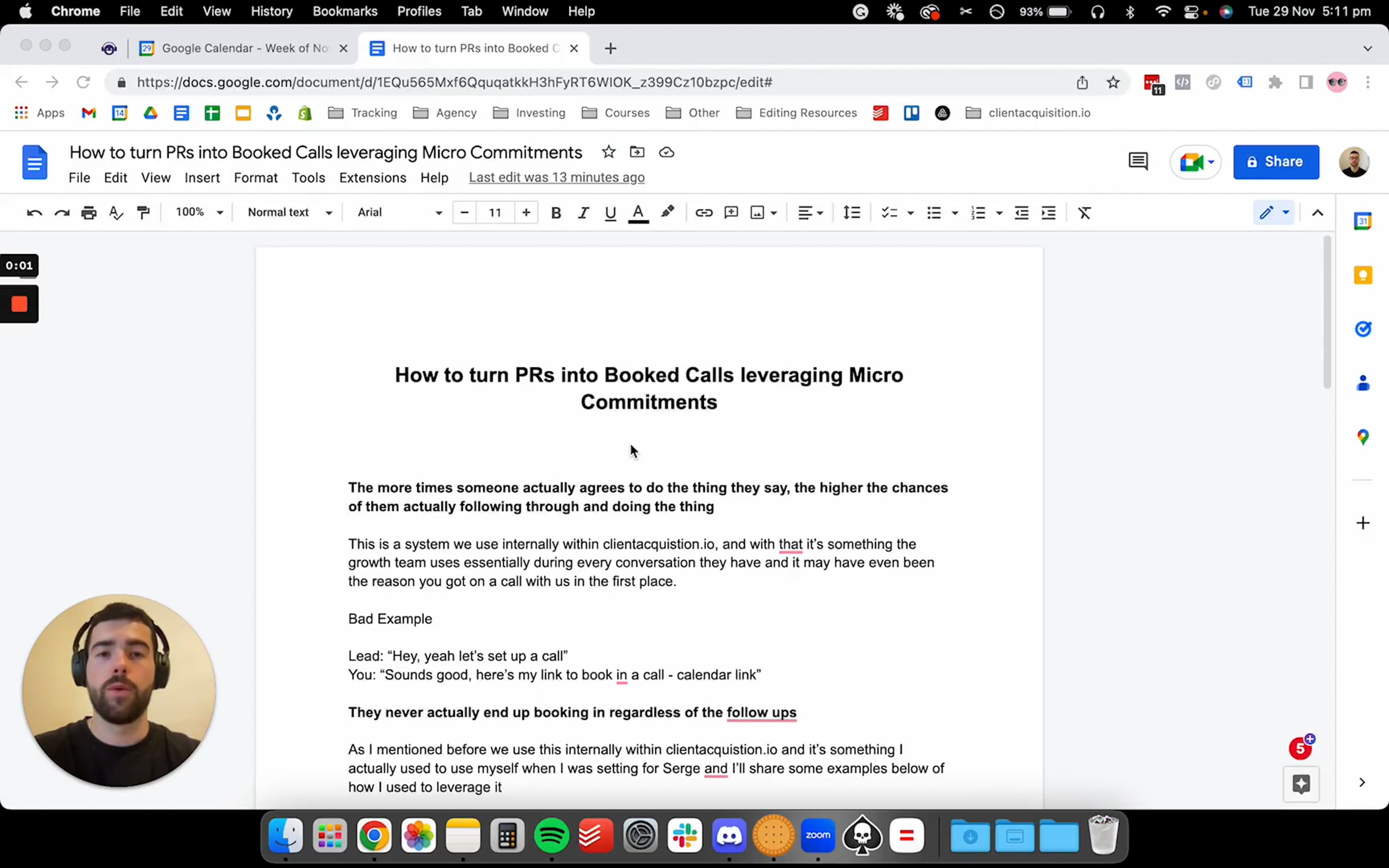Click the Paint format icon
The image size is (1389, 868).
(x=143, y=212)
